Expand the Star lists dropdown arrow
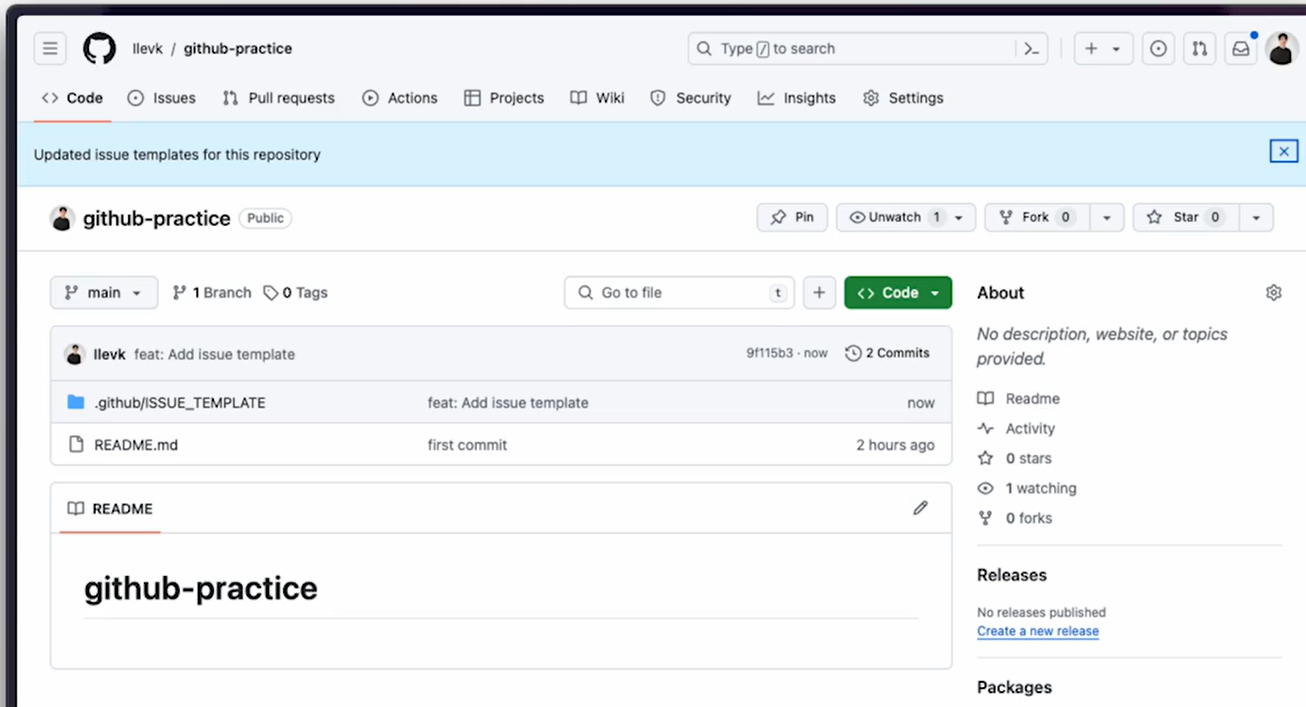Image resolution: width=1306 pixels, height=707 pixels. 1256,217
